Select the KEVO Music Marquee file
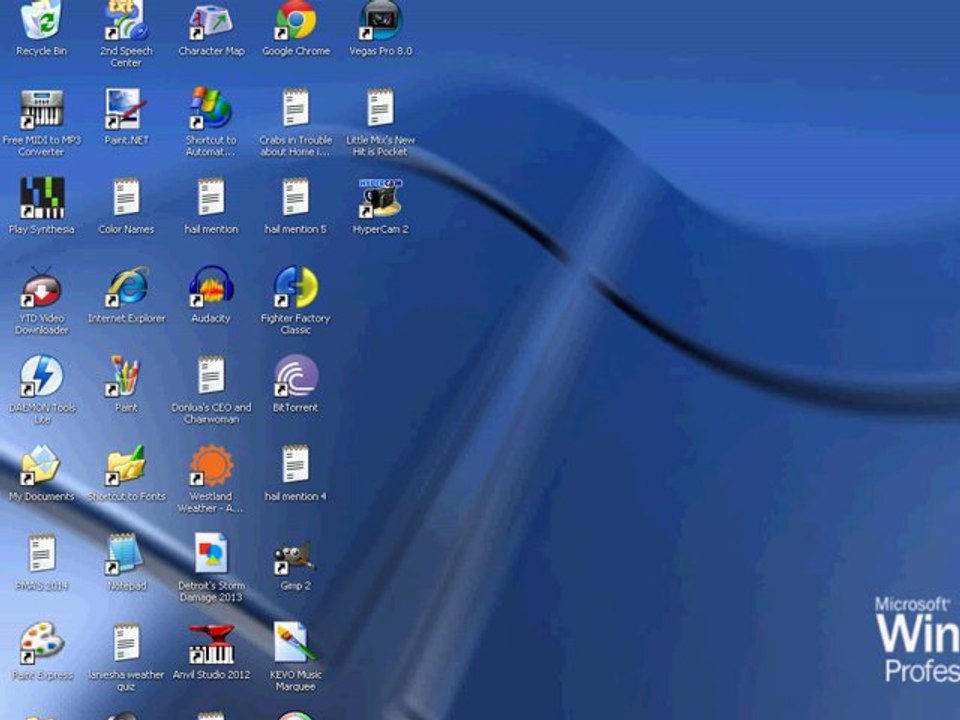The image size is (960, 720). (295, 643)
